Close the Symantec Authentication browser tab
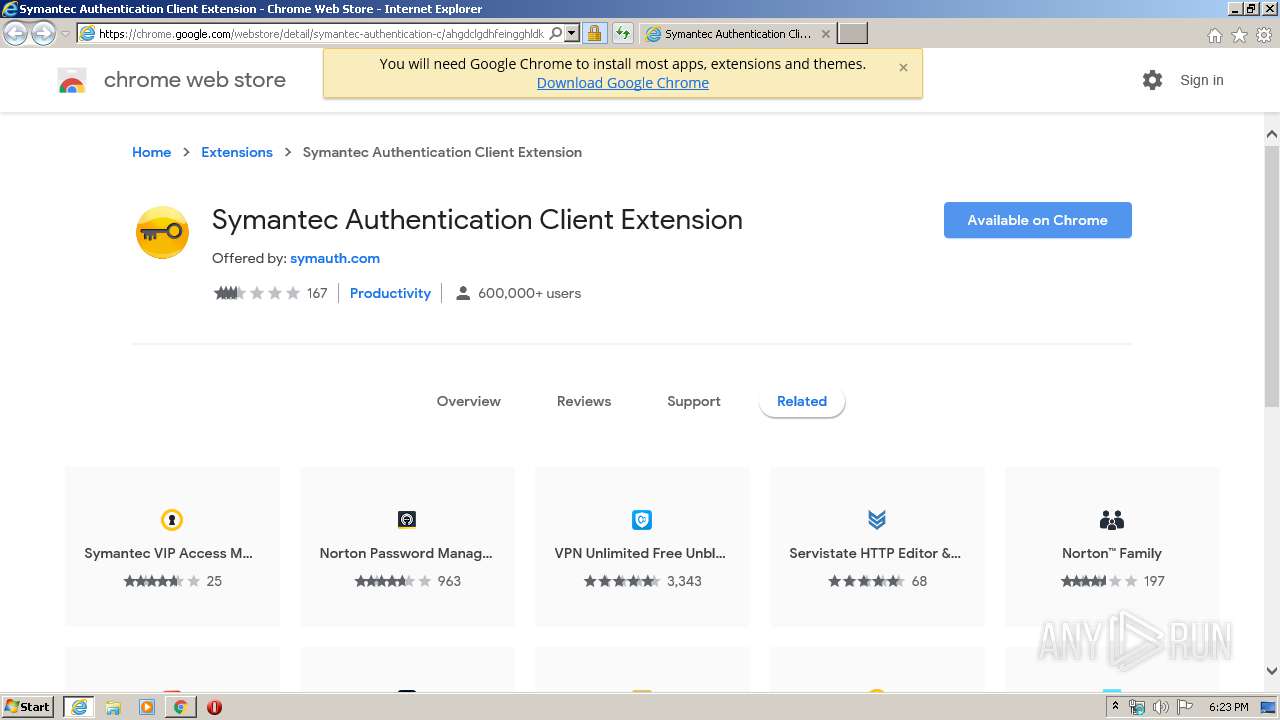1280x720 pixels. (x=825, y=33)
